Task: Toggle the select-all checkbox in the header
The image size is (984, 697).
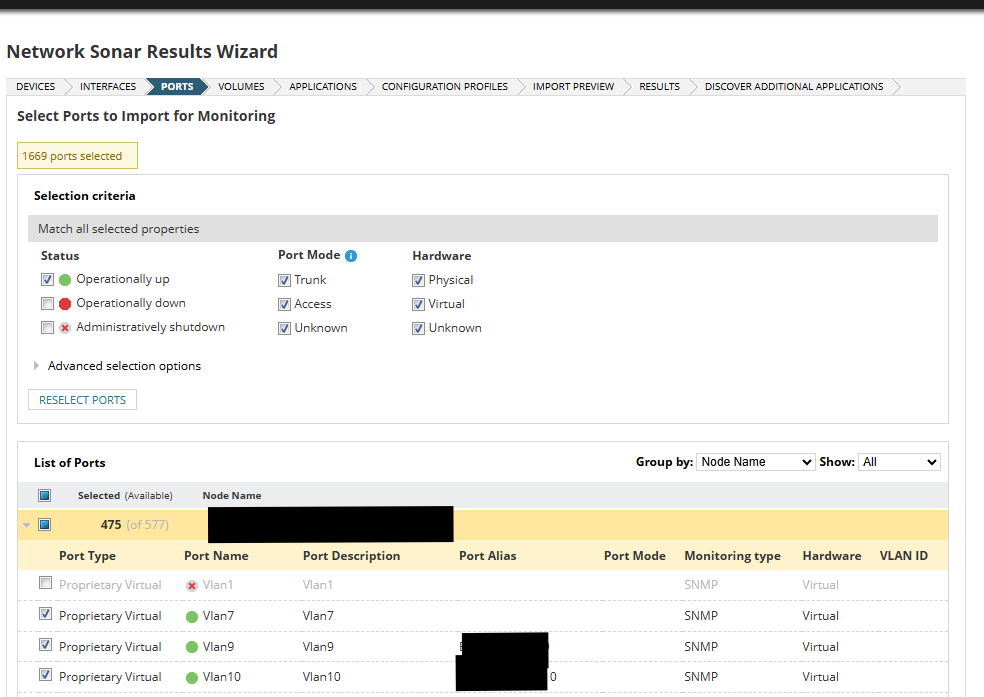Action: (43, 495)
